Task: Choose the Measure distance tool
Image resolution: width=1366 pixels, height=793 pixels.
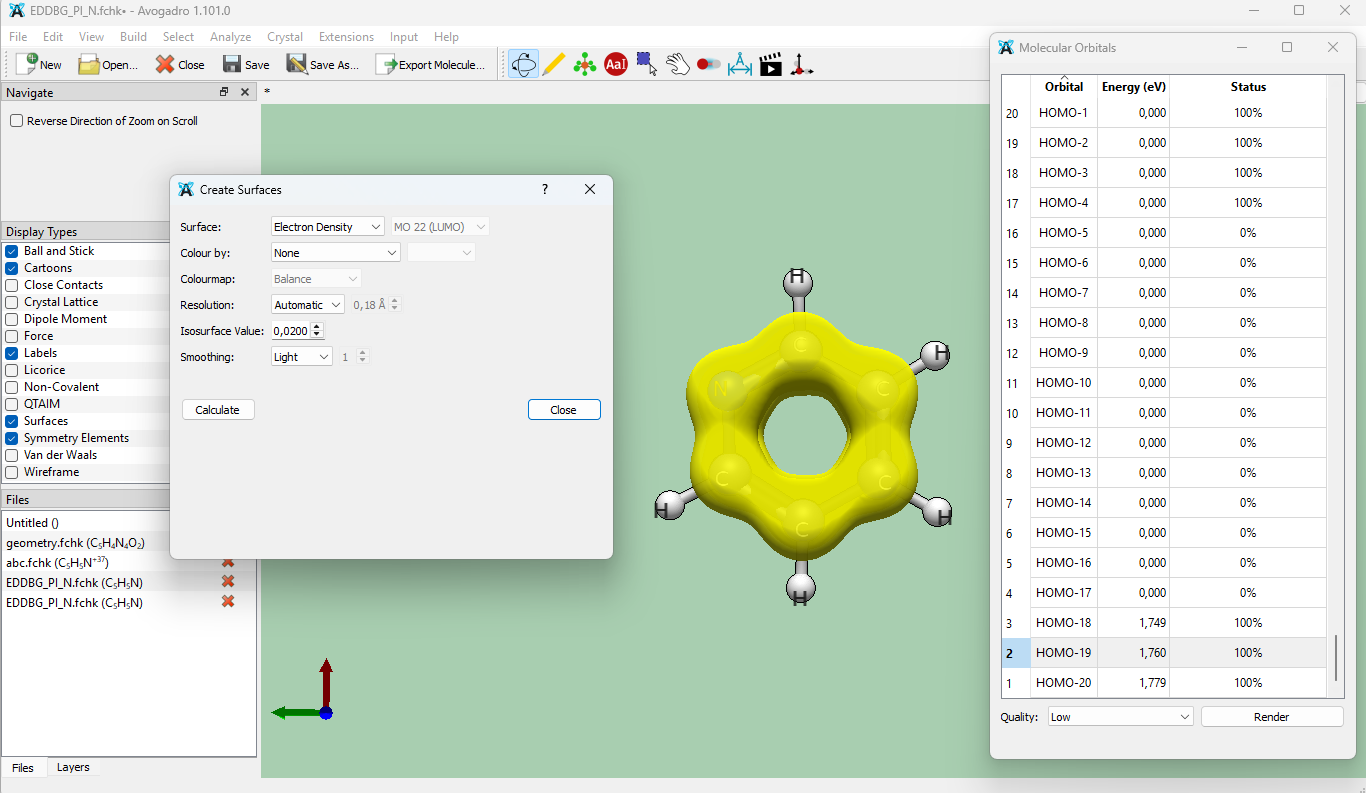Action: (x=739, y=65)
